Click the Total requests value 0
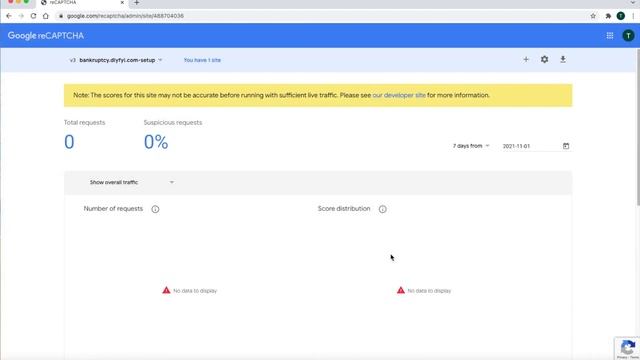The width and height of the screenshot is (640, 360). coord(69,142)
